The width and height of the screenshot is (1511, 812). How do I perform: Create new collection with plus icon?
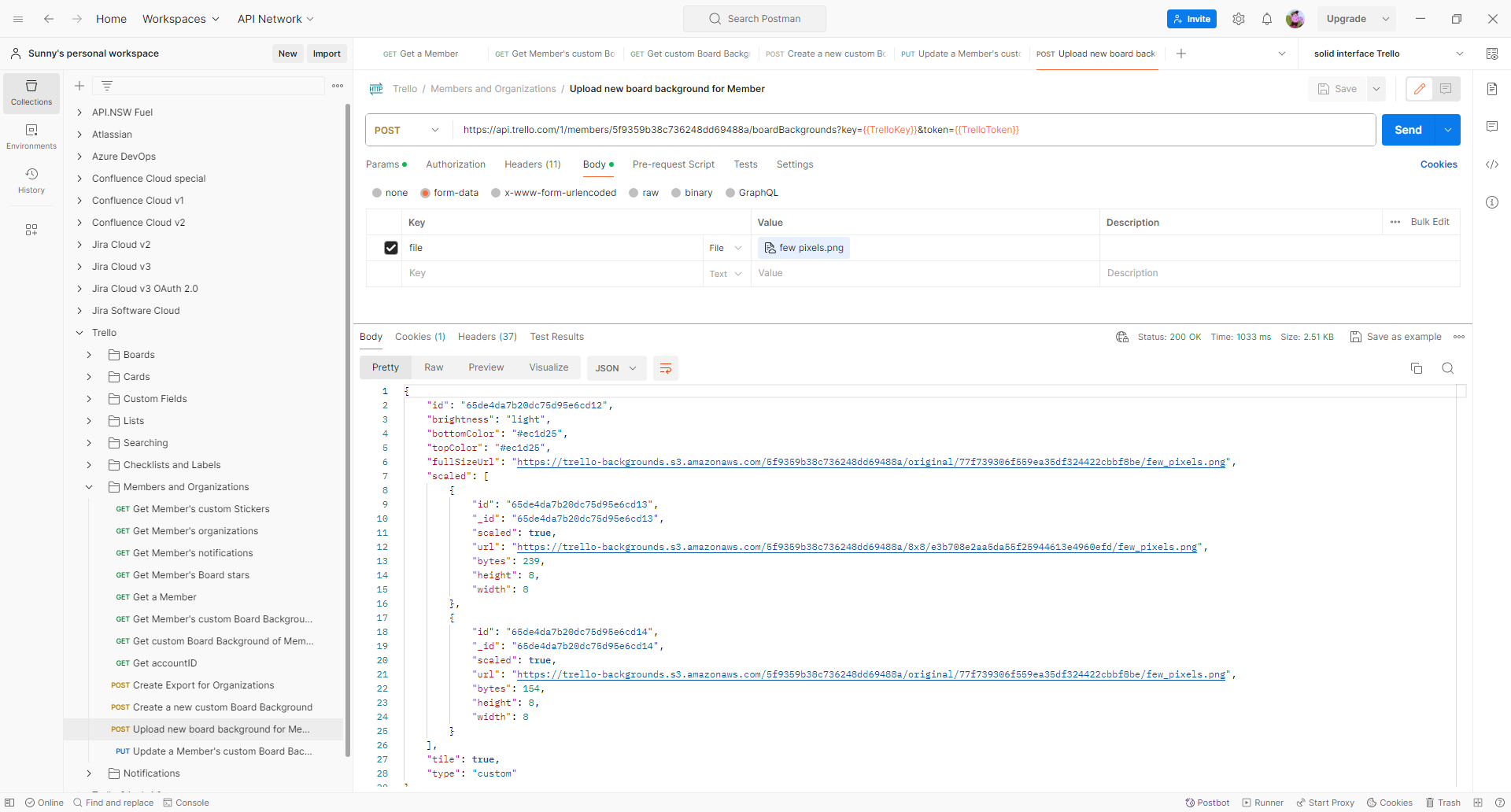79,86
